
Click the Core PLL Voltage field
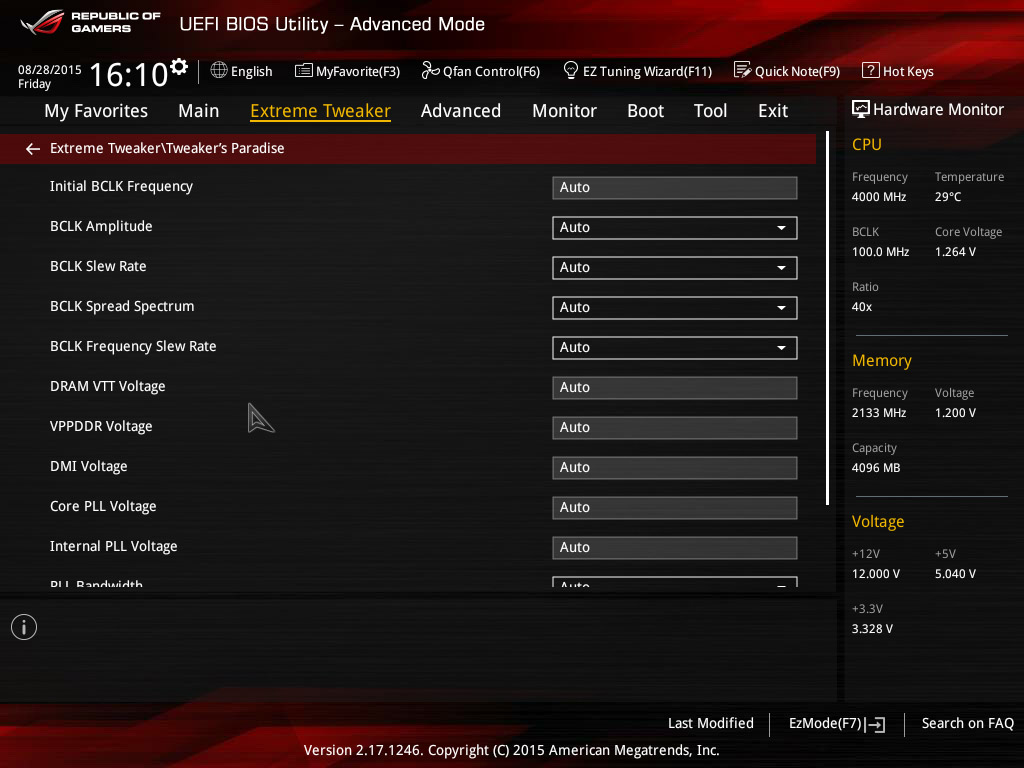tap(675, 507)
